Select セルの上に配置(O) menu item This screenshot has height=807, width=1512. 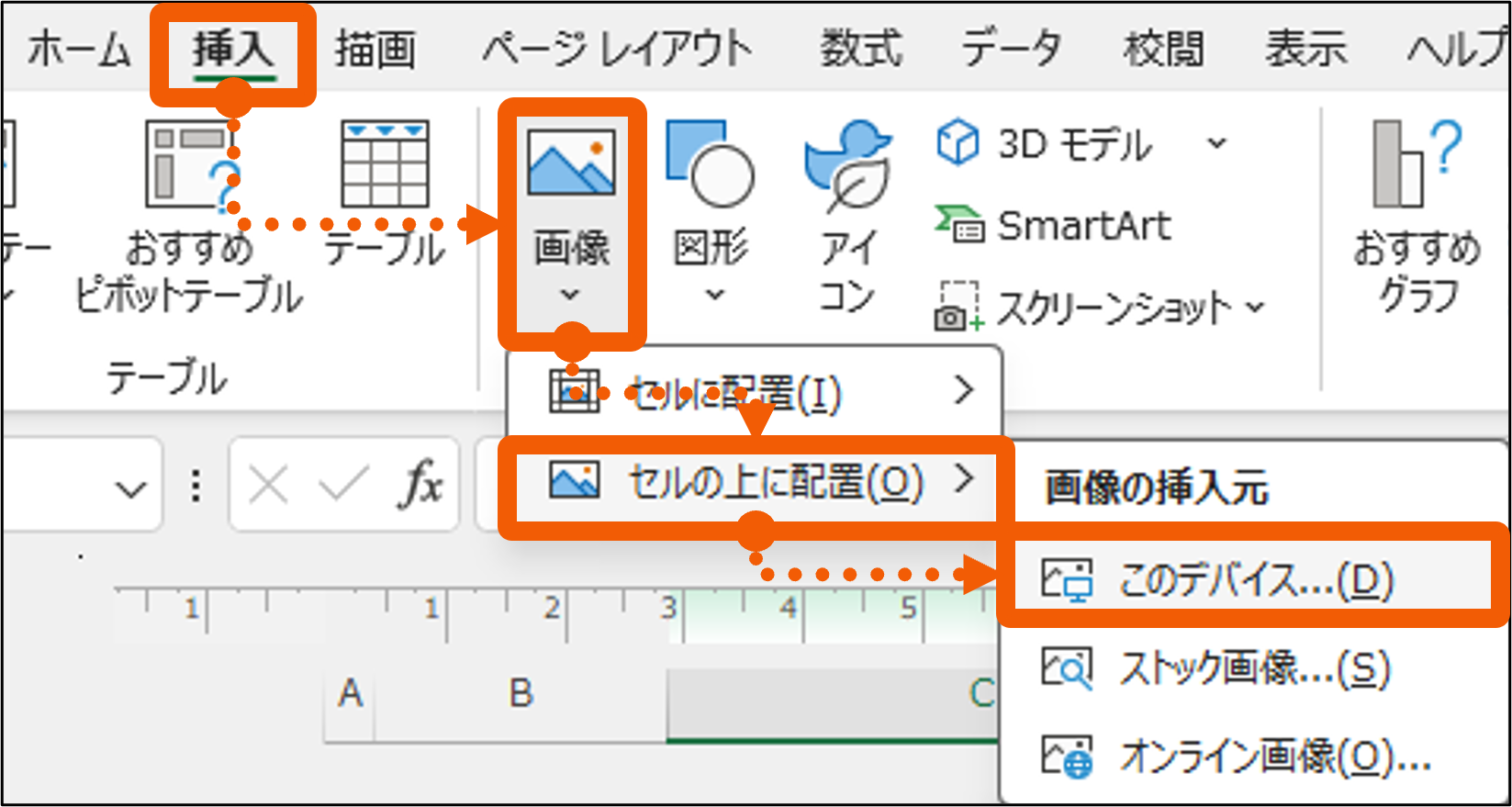click(x=753, y=482)
